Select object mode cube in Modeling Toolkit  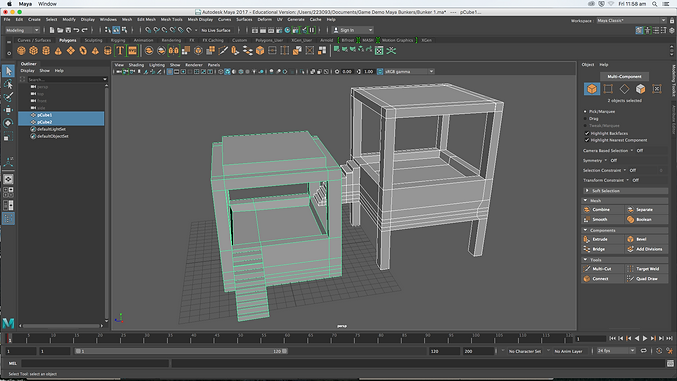click(x=592, y=89)
